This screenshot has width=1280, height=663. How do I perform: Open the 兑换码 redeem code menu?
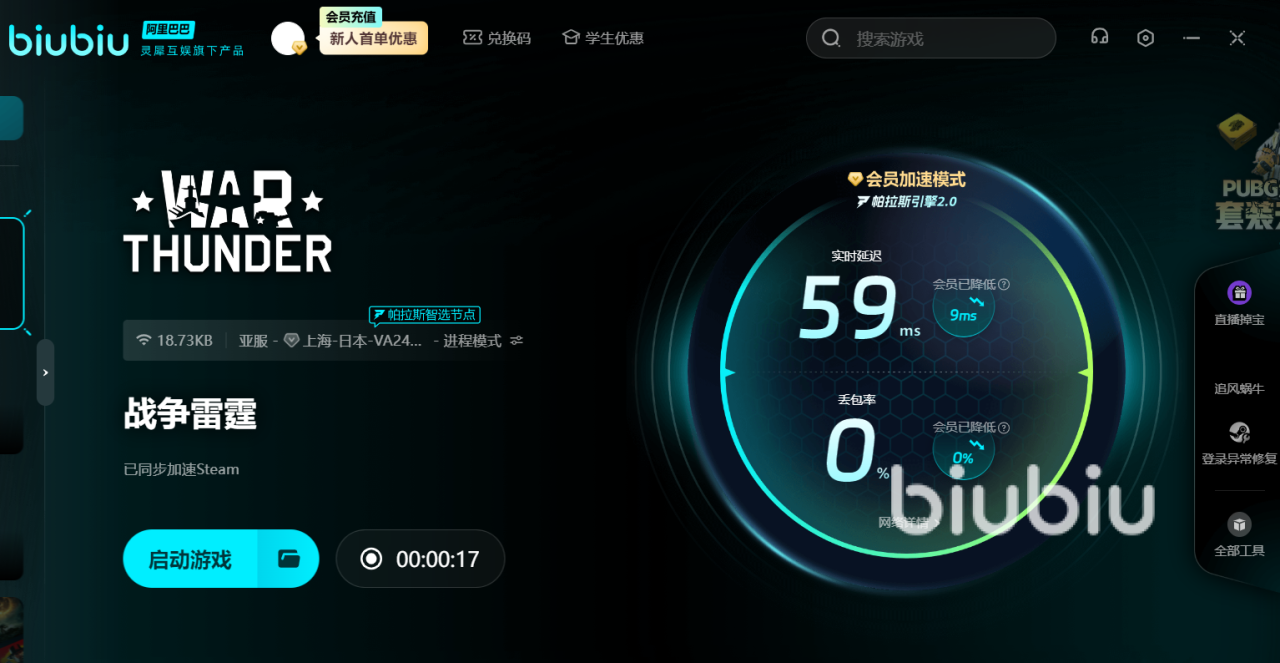[x=497, y=38]
